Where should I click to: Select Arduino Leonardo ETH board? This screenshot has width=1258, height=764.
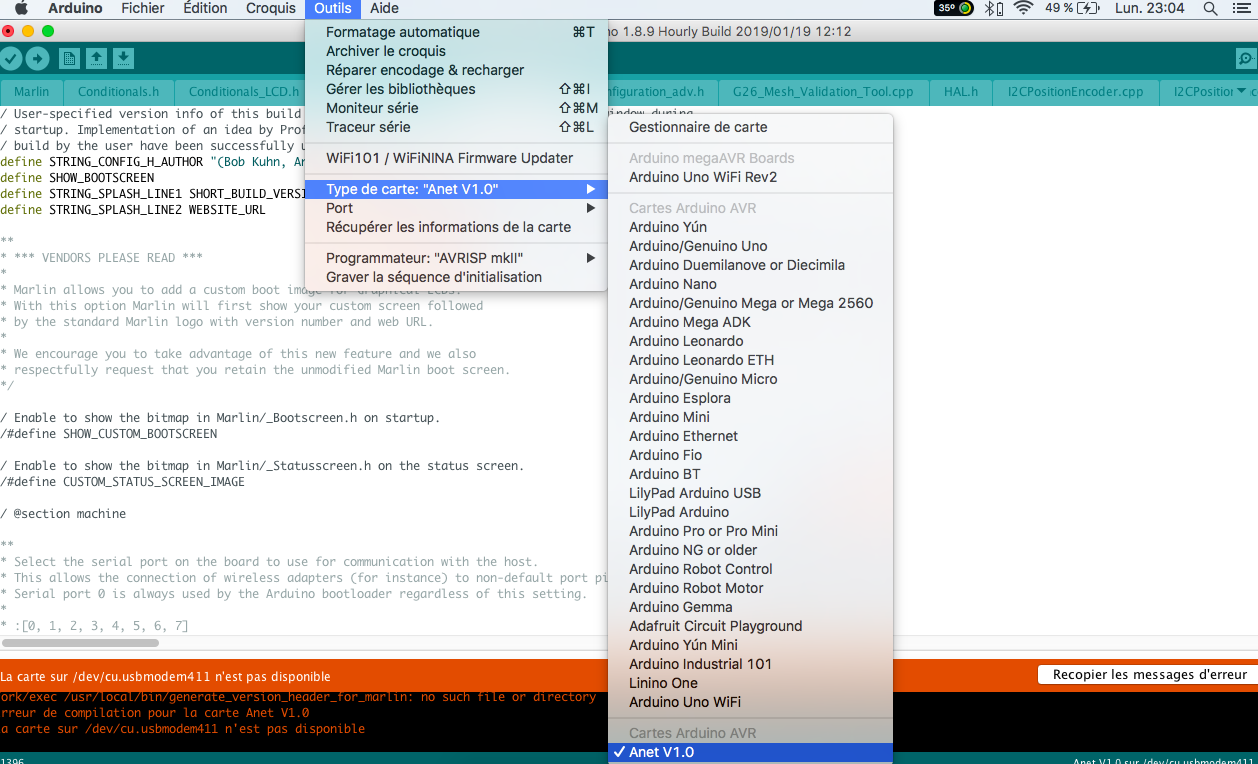(x=750, y=360)
